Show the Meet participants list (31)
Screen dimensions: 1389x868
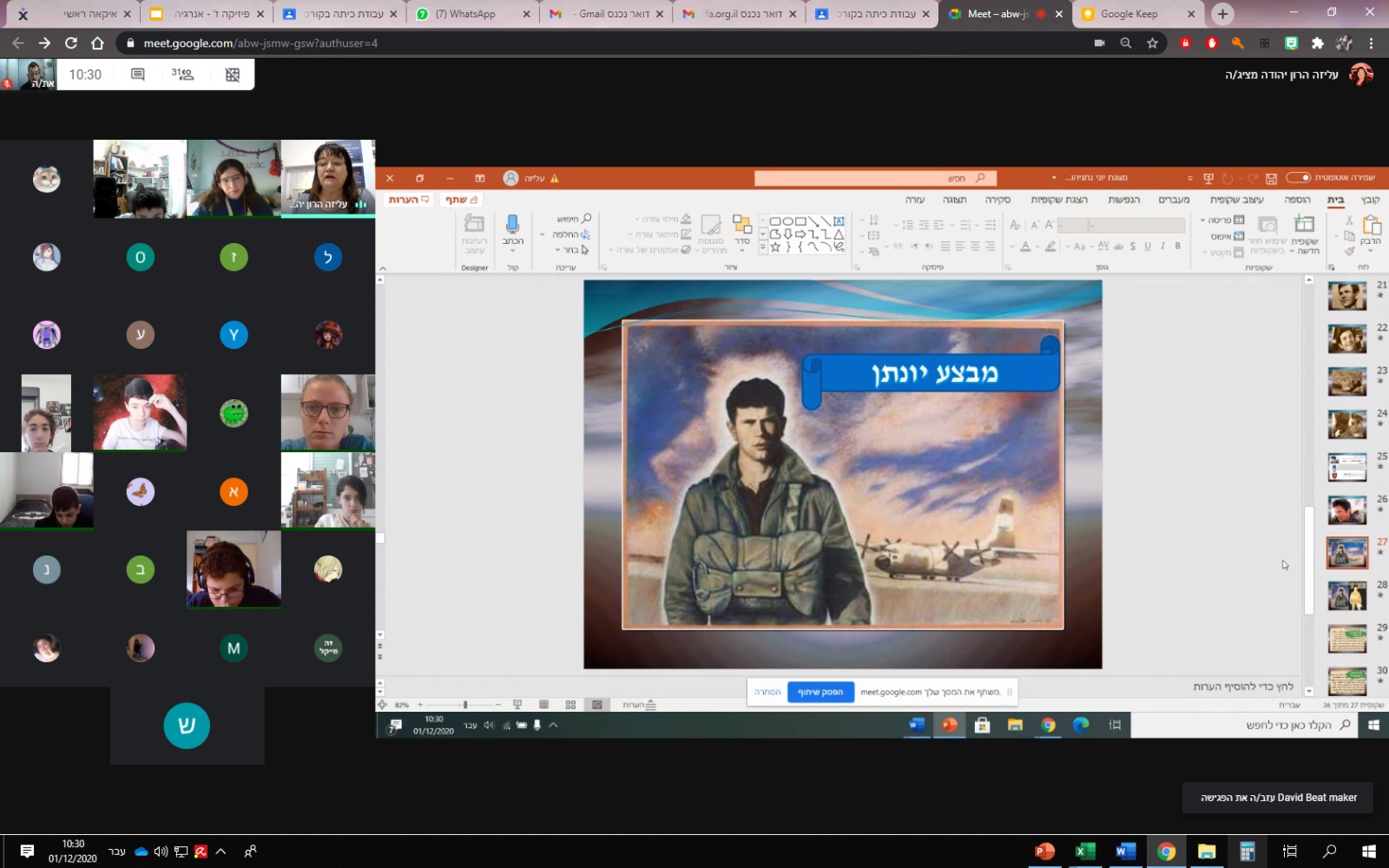tap(183, 75)
